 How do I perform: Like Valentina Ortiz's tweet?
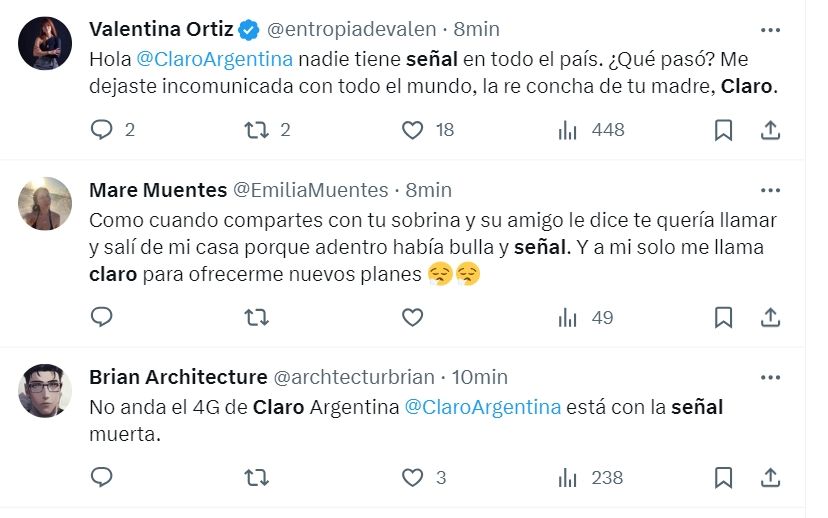(412, 130)
